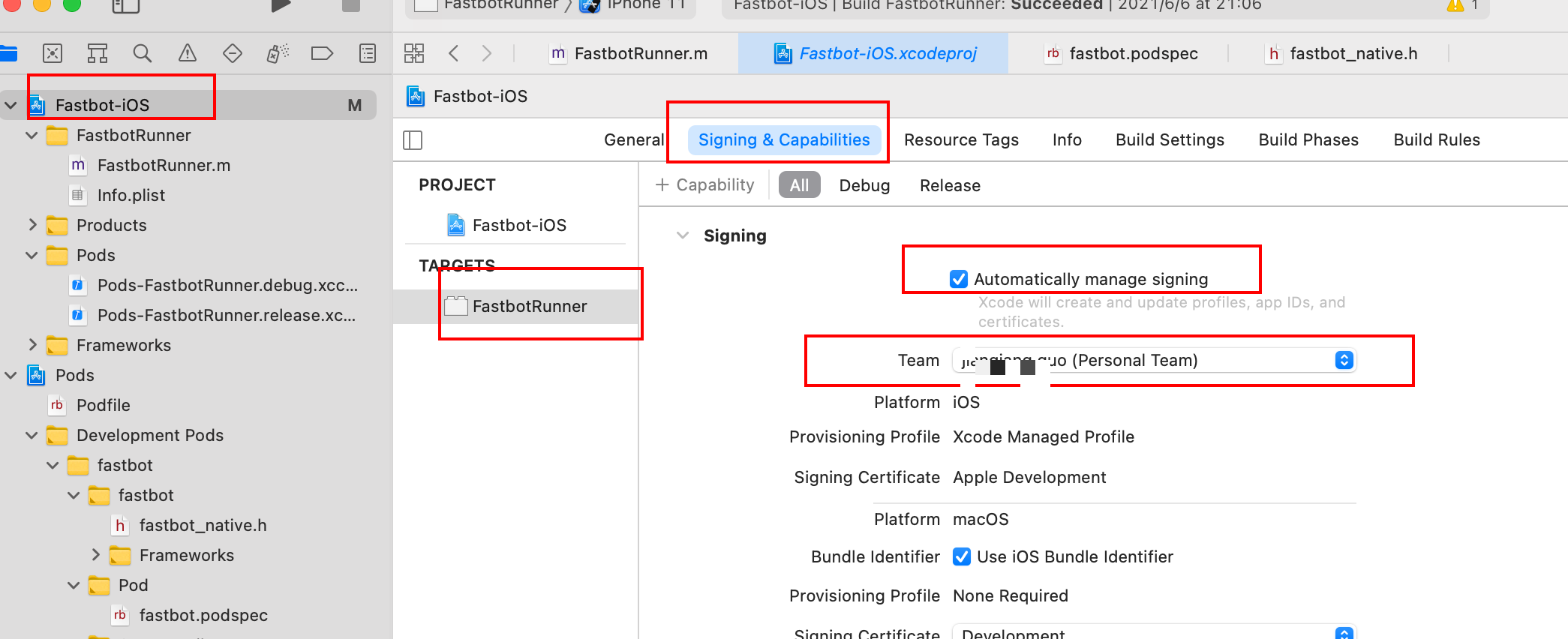Open the fastbot.podspec editor tab
The width and height of the screenshot is (1568, 639).
click(1122, 54)
